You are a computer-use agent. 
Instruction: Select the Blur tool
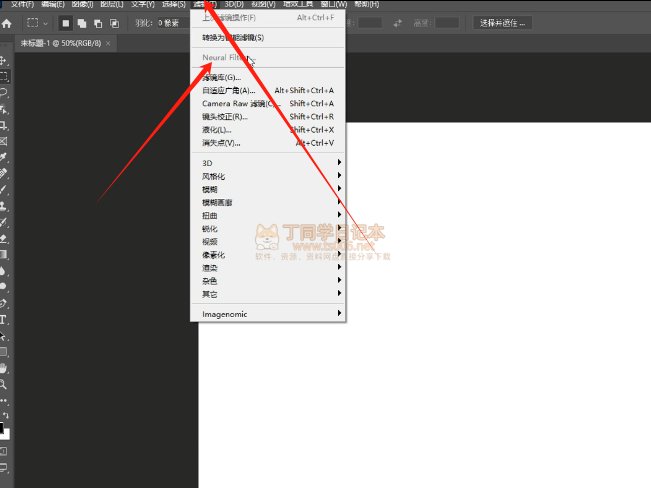(x=4, y=271)
